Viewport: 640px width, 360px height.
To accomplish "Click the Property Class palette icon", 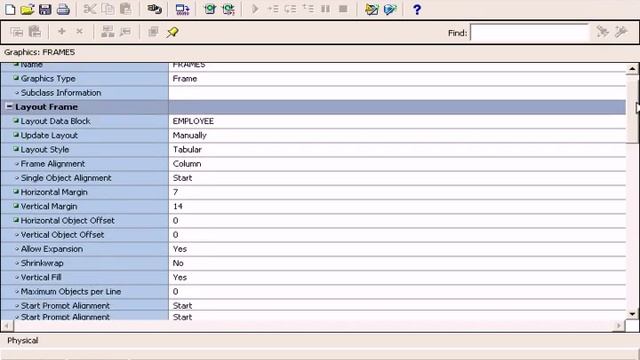I will [x=107, y=31].
